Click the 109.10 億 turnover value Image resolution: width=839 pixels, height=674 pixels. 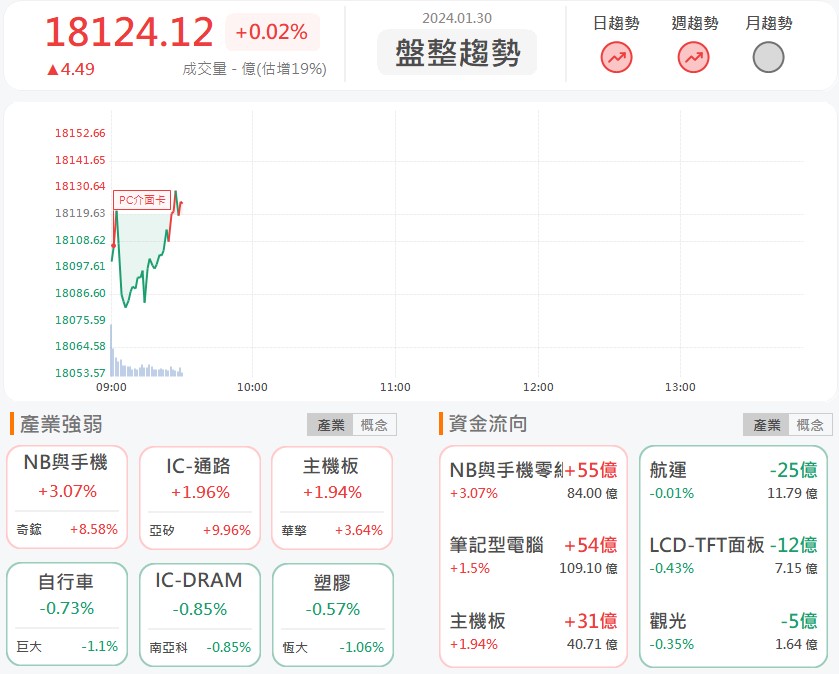(x=588, y=568)
